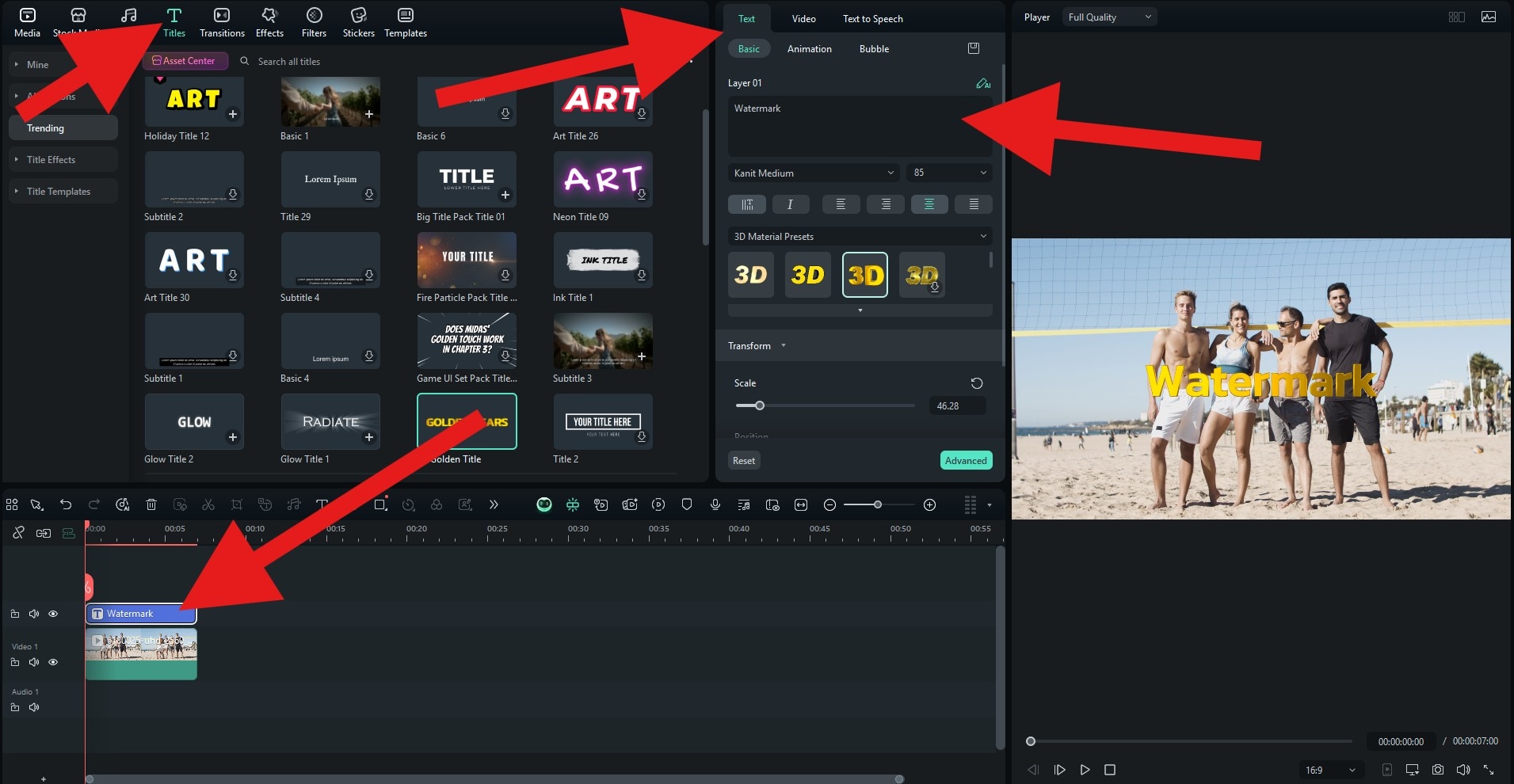Mute the Audio 1 track

pos(34,707)
